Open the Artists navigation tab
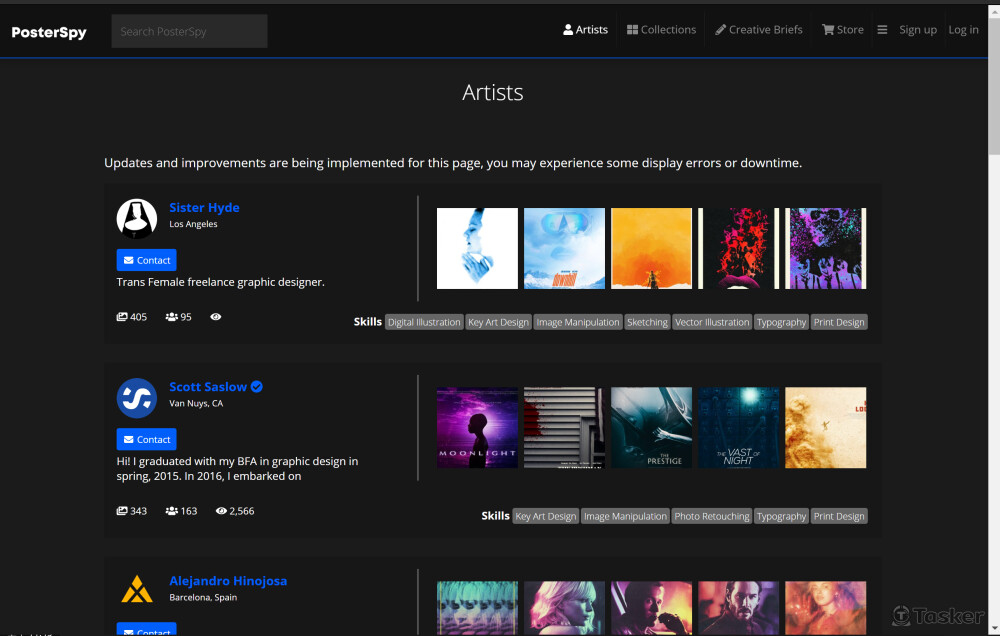1000x636 pixels. click(x=586, y=30)
